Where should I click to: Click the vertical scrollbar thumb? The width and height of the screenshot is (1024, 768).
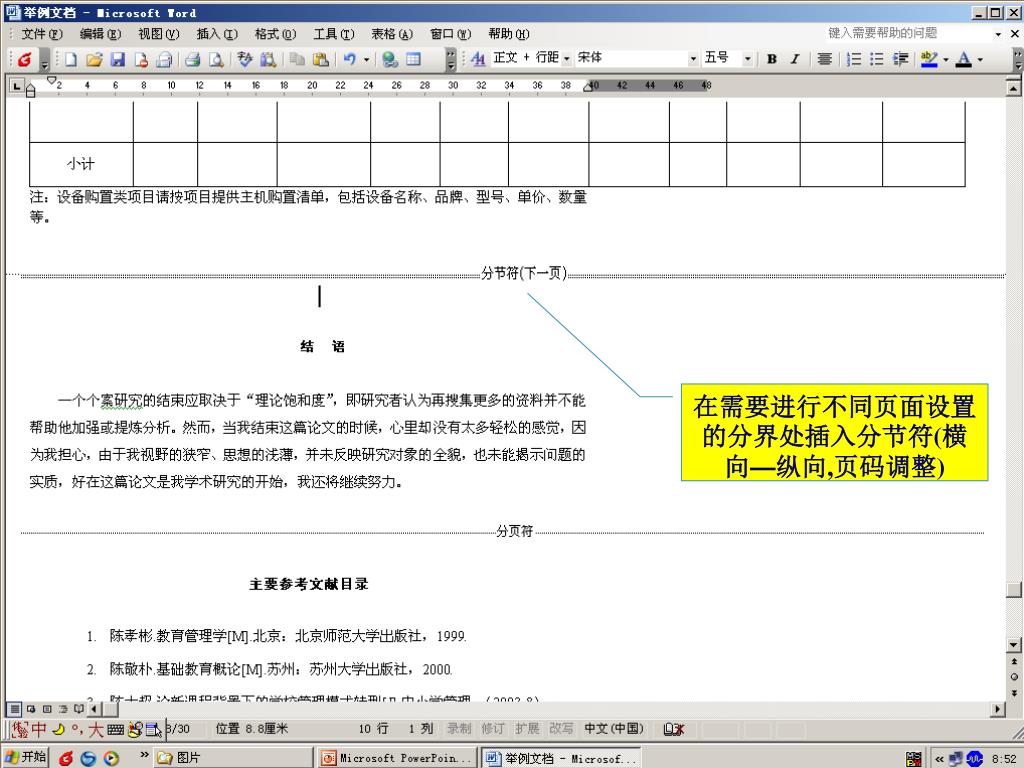click(x=1014, y=590)
